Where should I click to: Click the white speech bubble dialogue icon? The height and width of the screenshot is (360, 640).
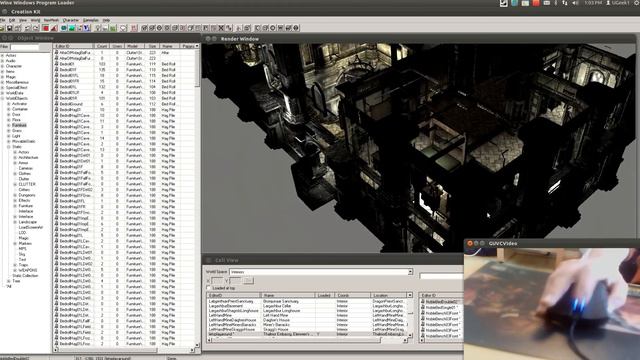click(123, 28)
